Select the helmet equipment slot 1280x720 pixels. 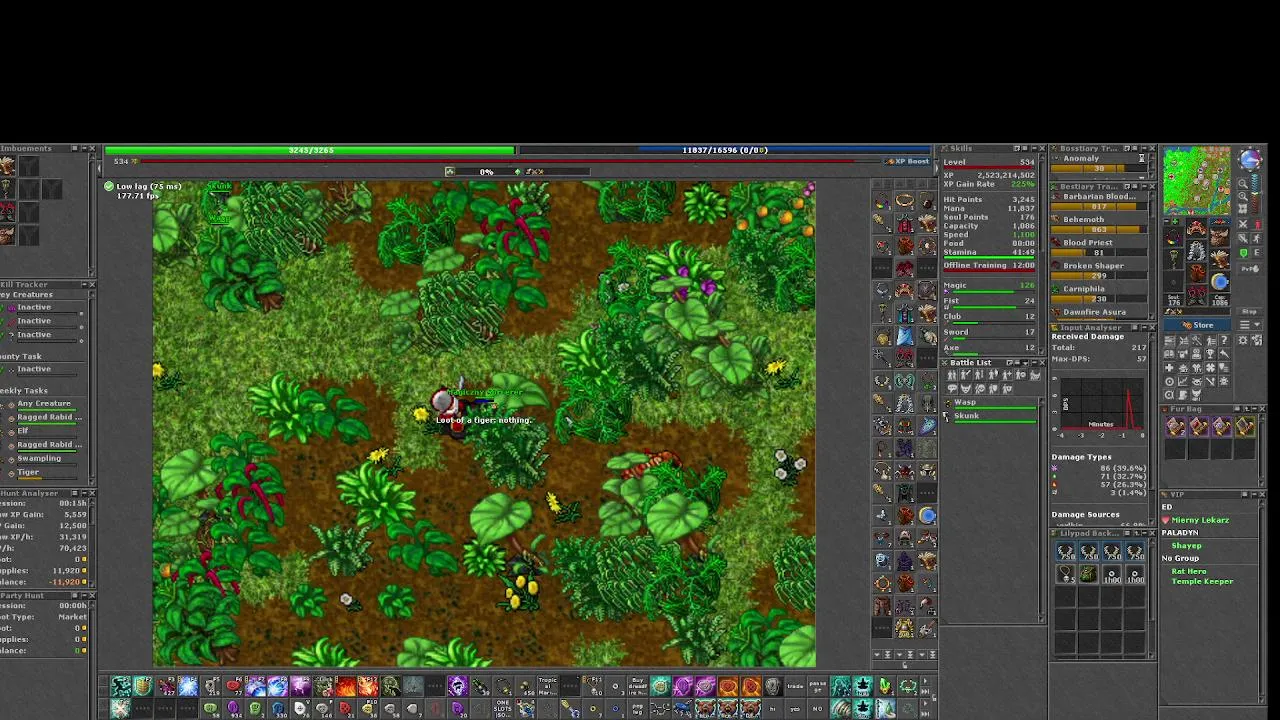[x=1196, y=227]
